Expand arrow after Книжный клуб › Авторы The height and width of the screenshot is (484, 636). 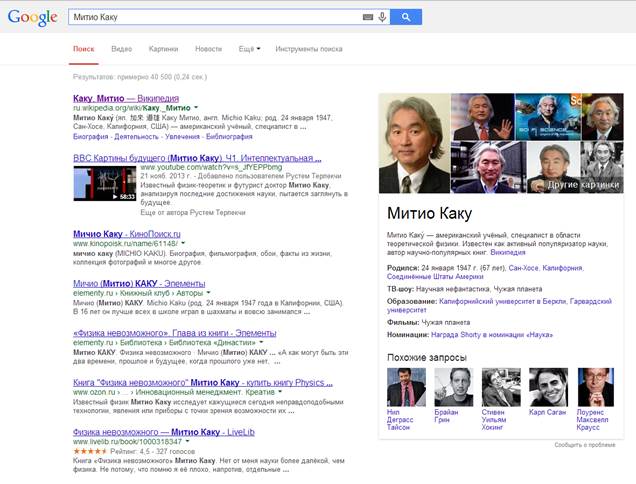point(208,293)
